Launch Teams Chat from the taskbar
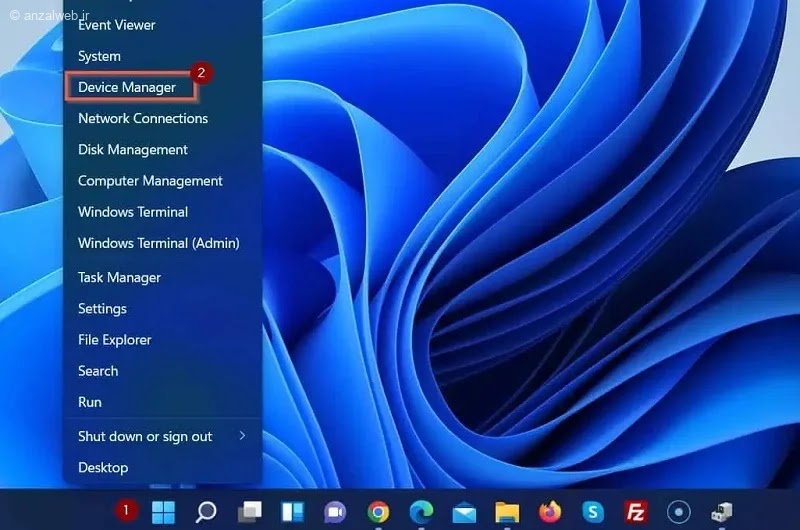Screen dimensions: 800x530 [x=335, y=512]
